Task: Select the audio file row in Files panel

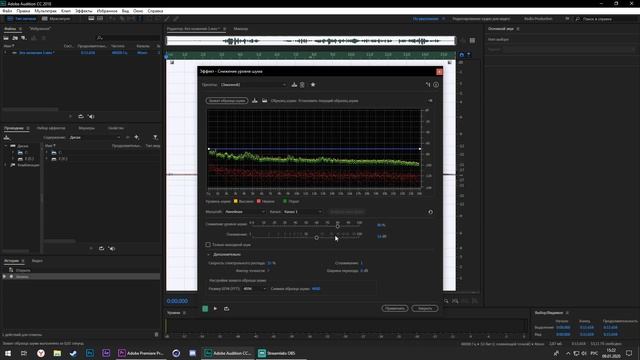Action: coord(82,53)
